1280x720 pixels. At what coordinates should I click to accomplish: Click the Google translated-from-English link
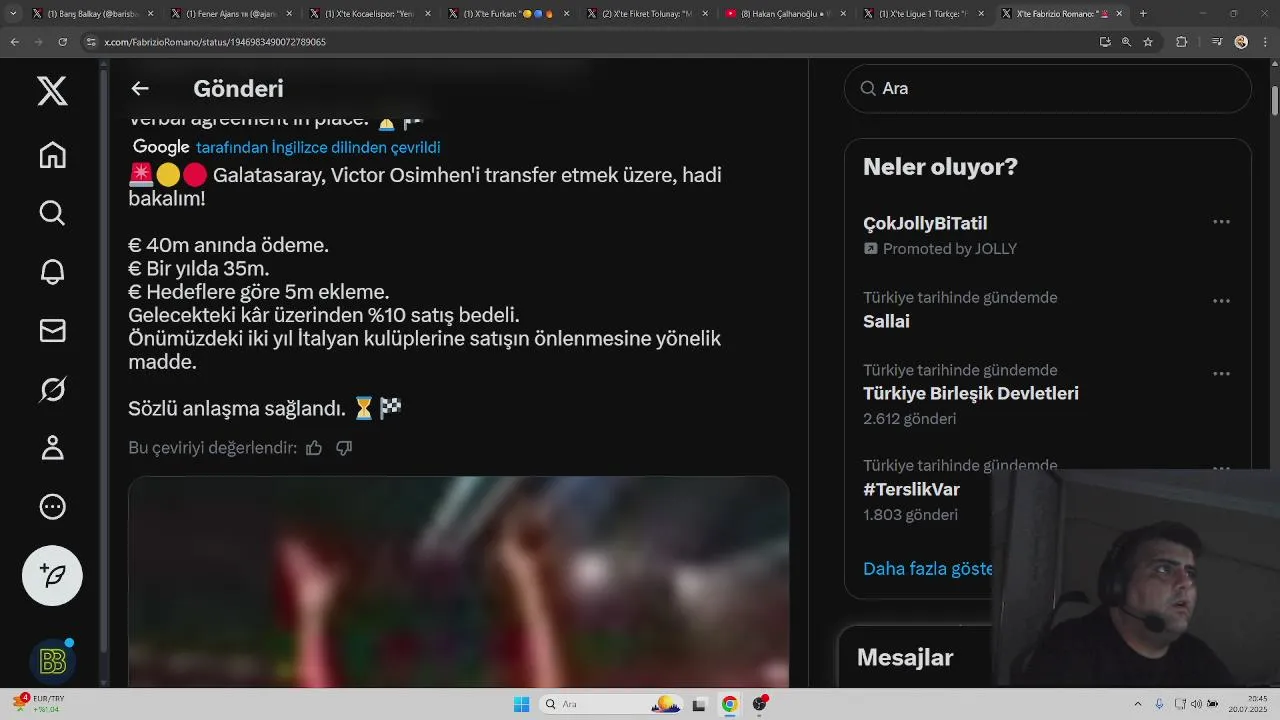[318, 147]
